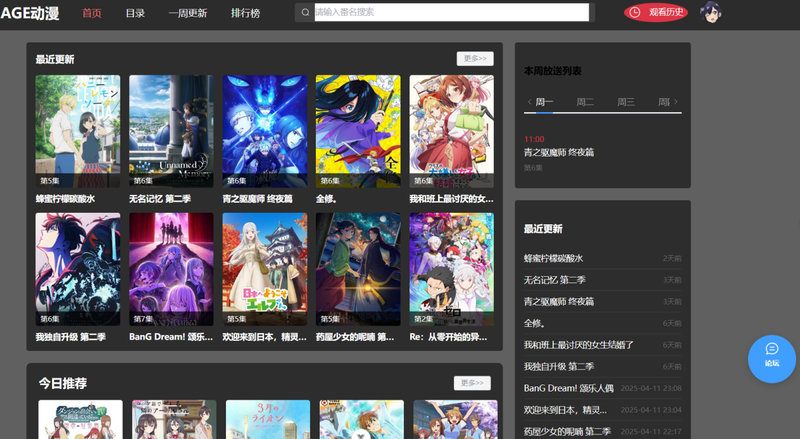
Task: Click 全修。 in the sidebar update list
Action: (534, 323)
